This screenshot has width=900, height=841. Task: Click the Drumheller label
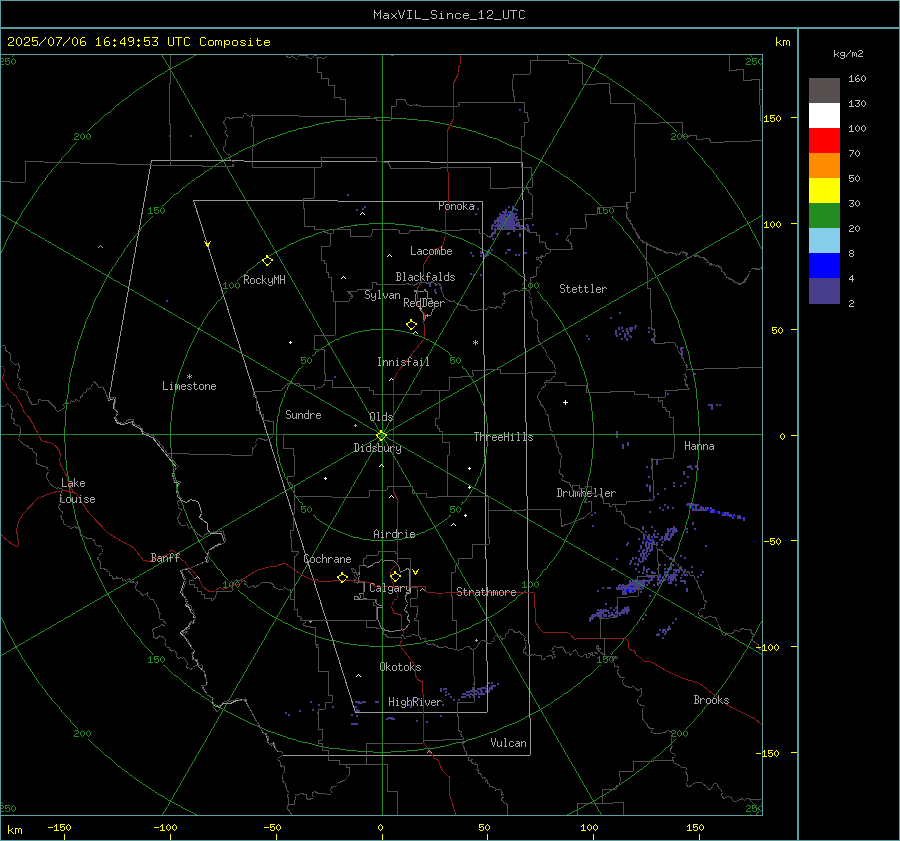click(x=586, y=493)
